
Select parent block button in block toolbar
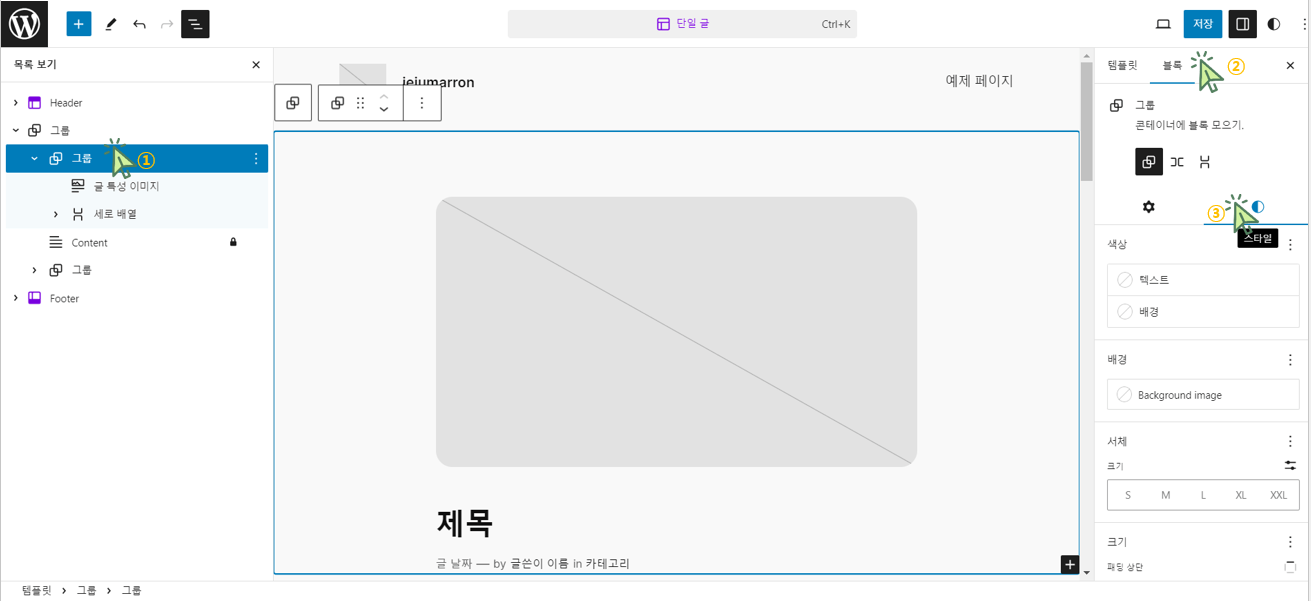(293, 103)
